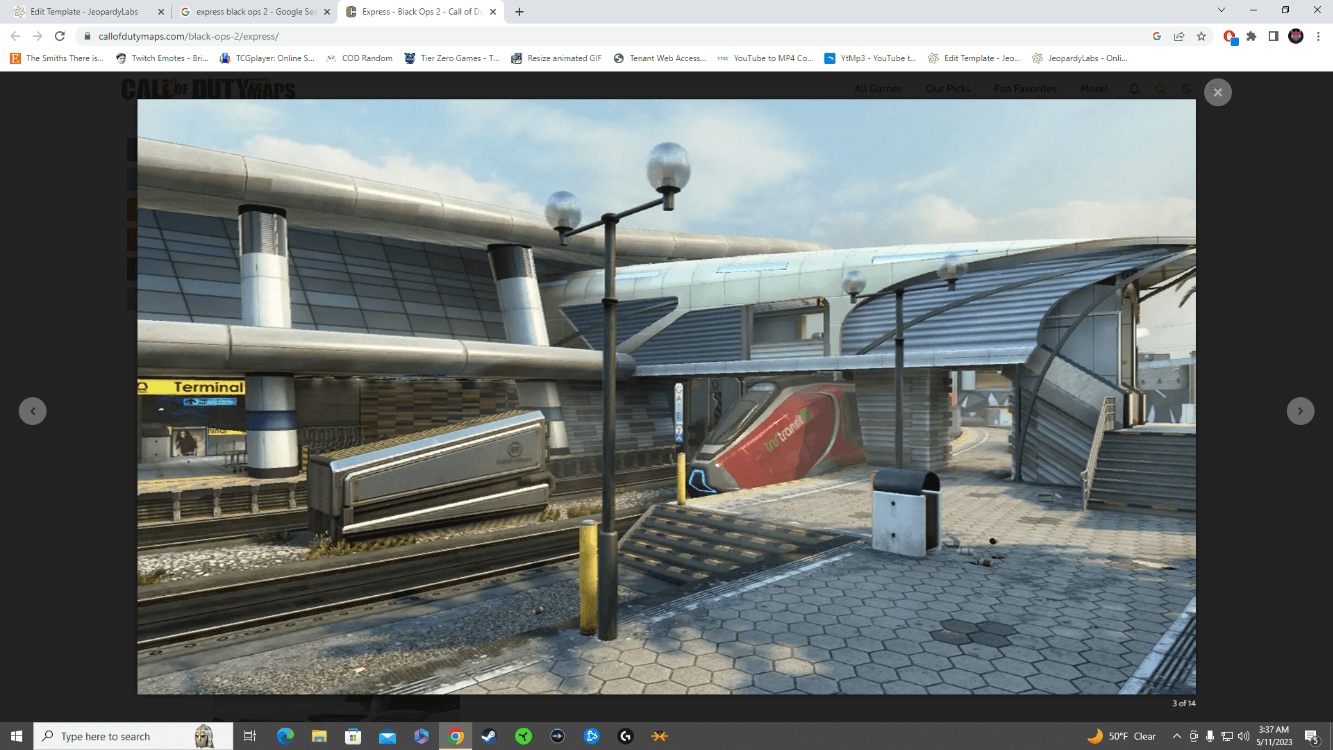Open the volume control in the tray
Viewport: 1333px width, 750px height.
(1243, 736)
